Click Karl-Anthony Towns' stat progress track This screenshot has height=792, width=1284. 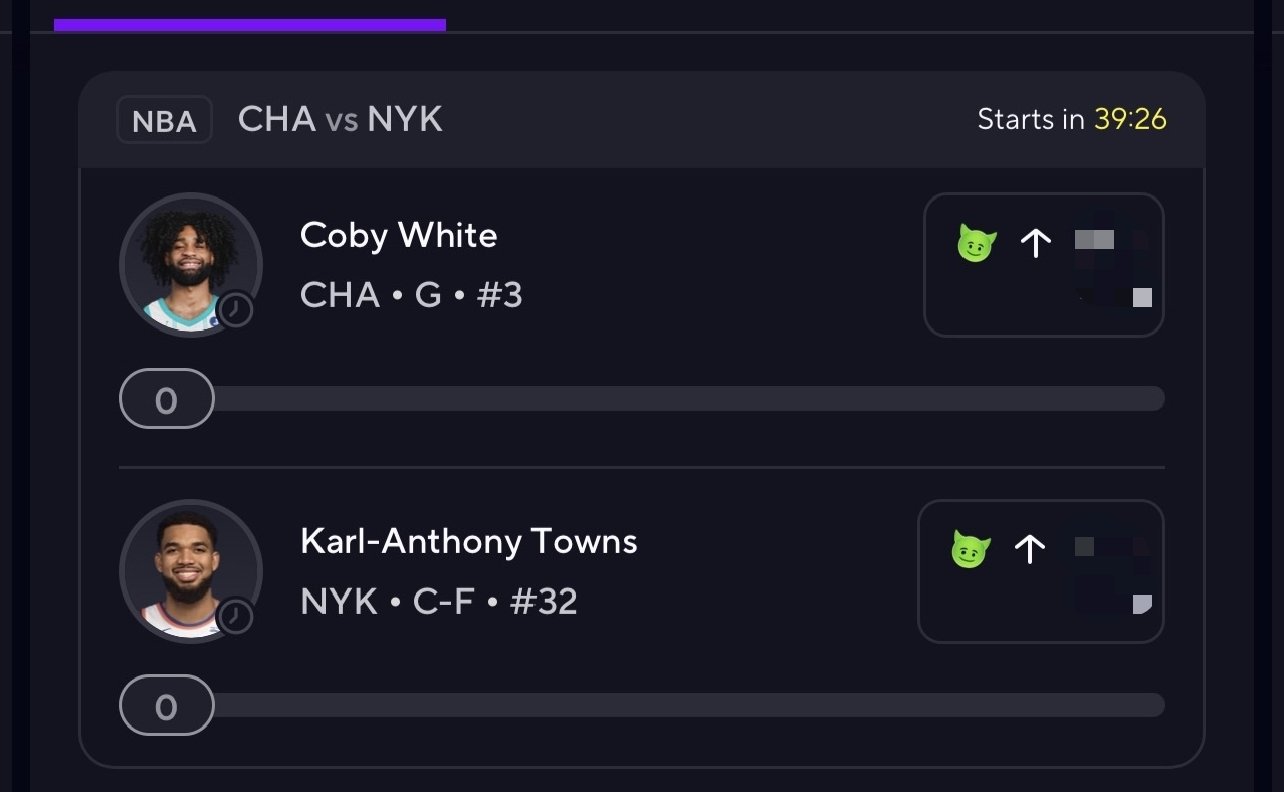point(688,705)
